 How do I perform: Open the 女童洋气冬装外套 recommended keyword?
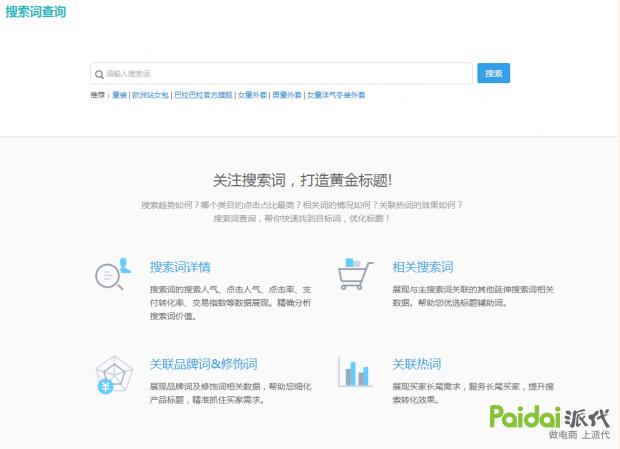pos(336,95)
